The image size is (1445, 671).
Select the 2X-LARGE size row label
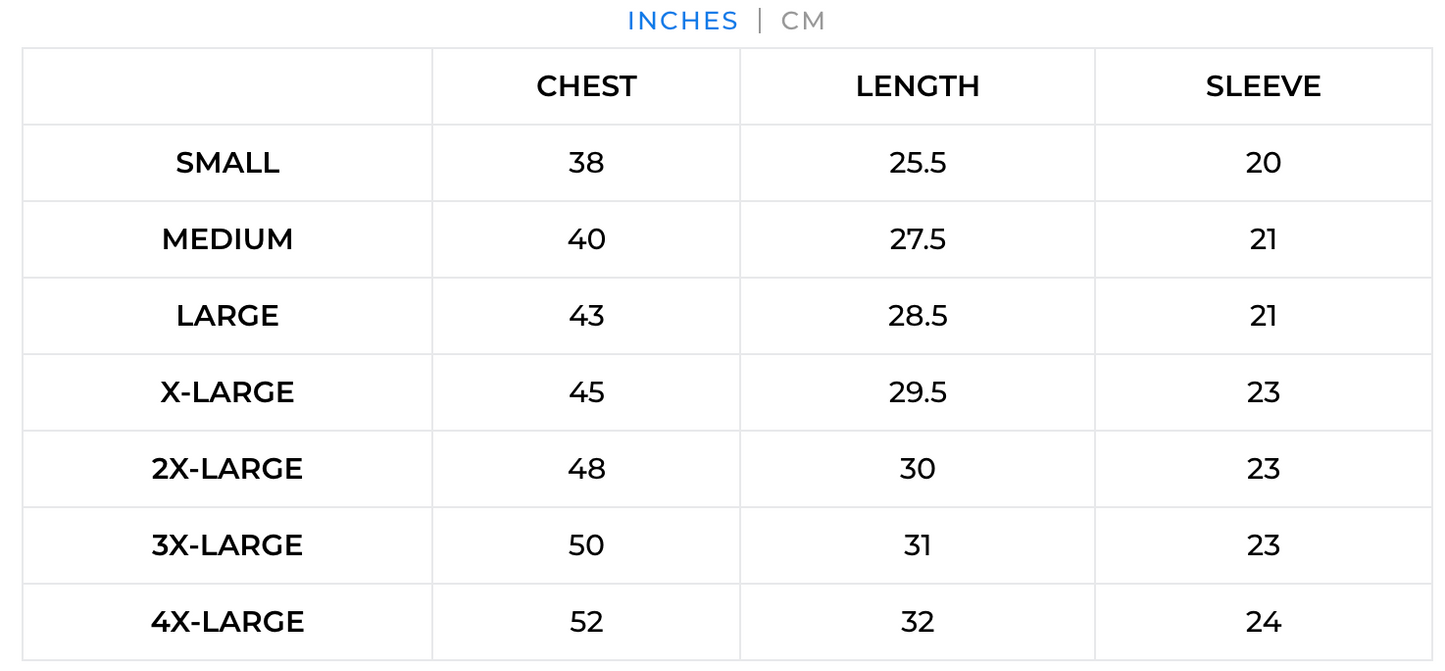click(228, 469)
